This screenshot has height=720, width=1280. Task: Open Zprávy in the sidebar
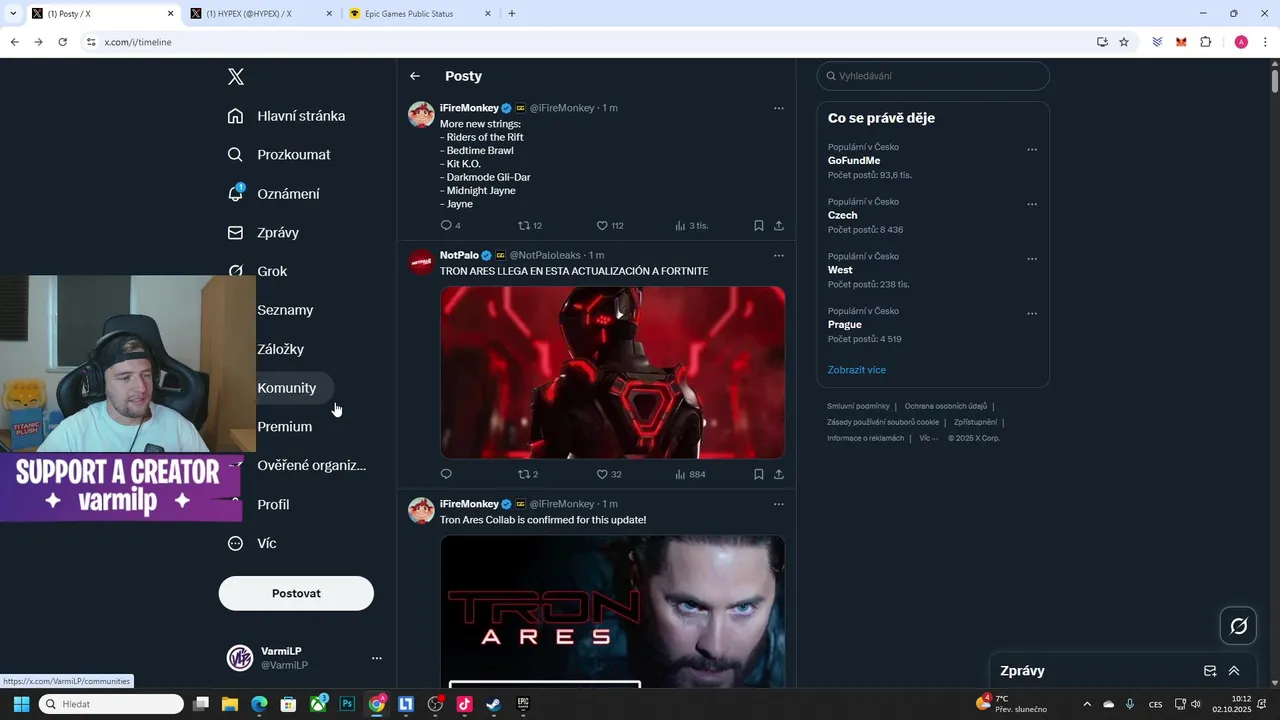[264, 233]
